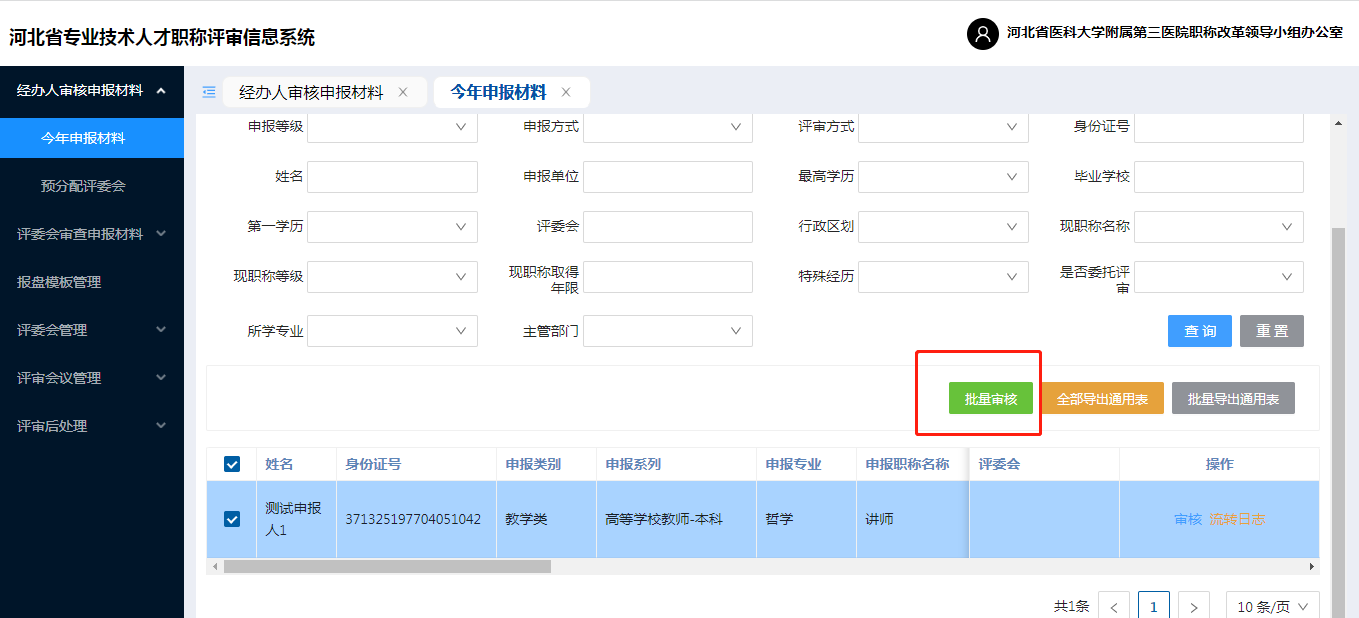Expand the 评委会管理 sidebar menu
This screenshot has height=618, width=1359.
[x=92, y=330]
